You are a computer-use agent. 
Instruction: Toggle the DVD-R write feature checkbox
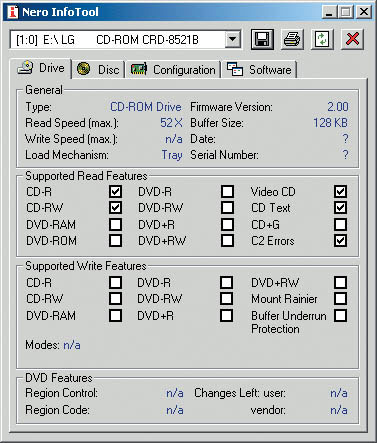click(227, 283)
